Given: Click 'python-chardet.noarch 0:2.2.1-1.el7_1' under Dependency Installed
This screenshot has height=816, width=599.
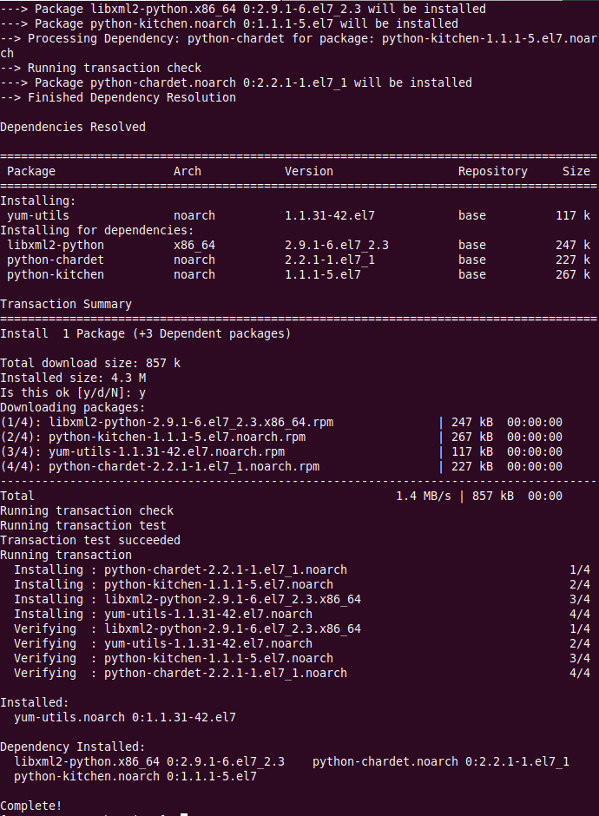Looking at the screenshot, I should click(x=441, y=761).
